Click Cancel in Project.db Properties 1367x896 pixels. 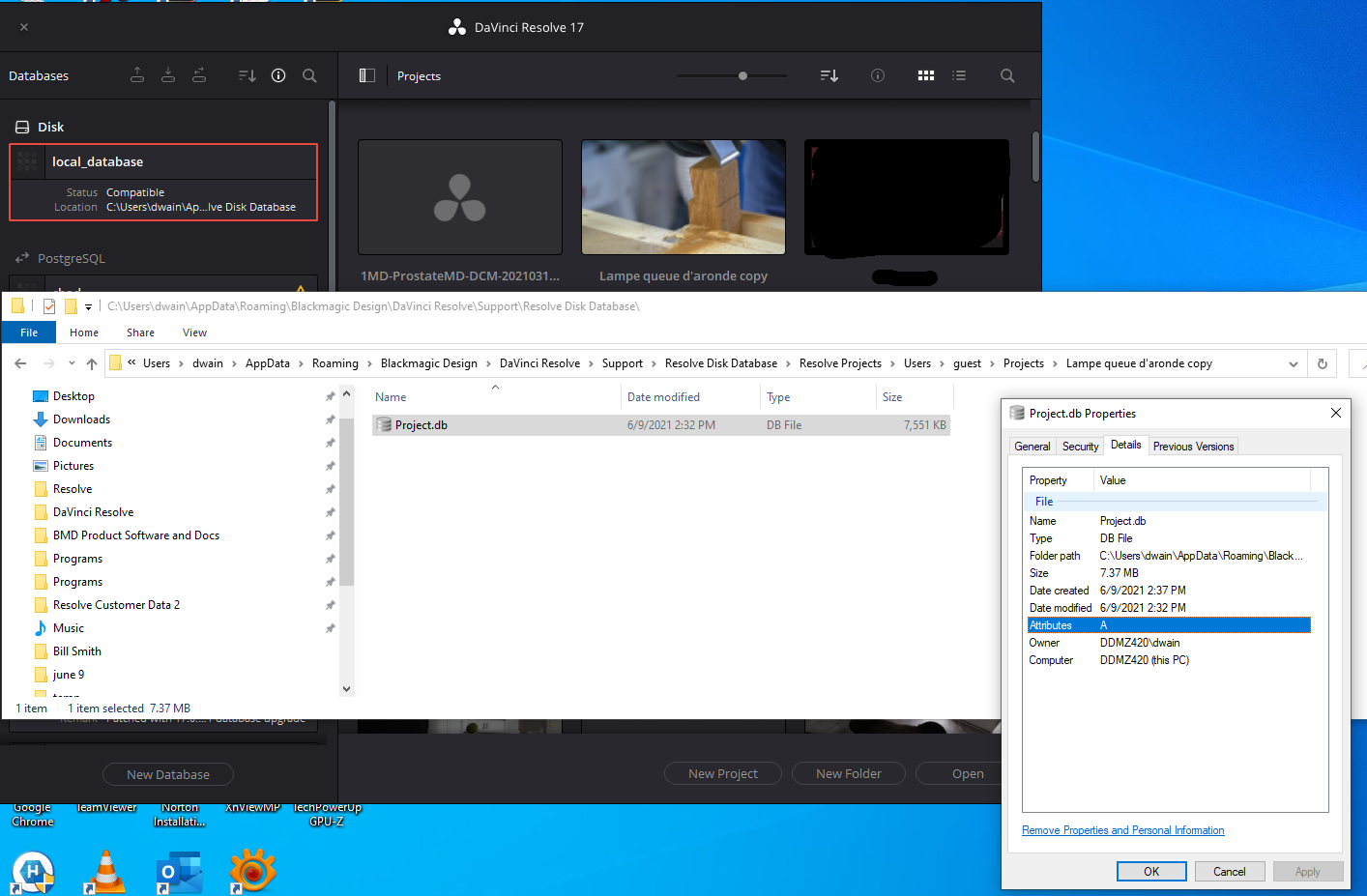pos(1229,871)
